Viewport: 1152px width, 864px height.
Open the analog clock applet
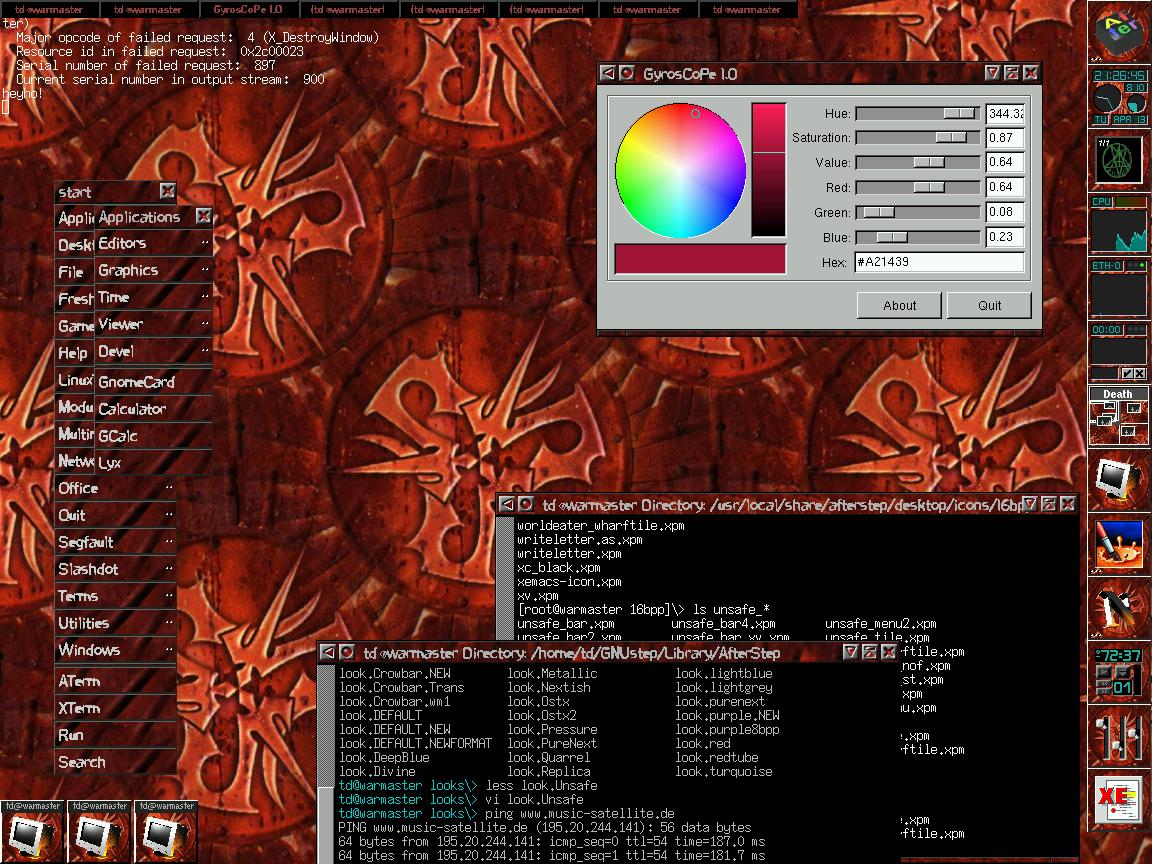pos(1107,100)
